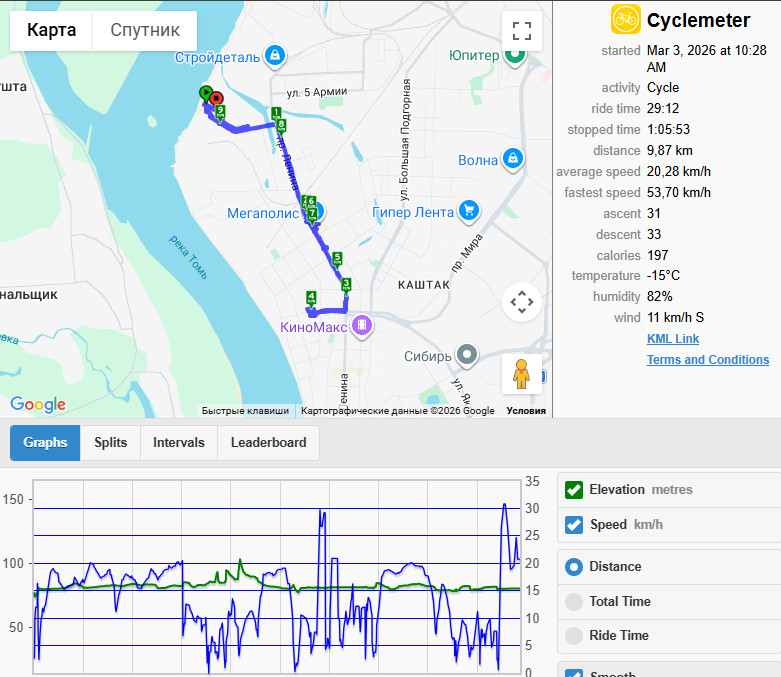The width and height of the screenshot is (781, 677).
Task: Select the Ride Time radio option
Action: tap(574, 636)
